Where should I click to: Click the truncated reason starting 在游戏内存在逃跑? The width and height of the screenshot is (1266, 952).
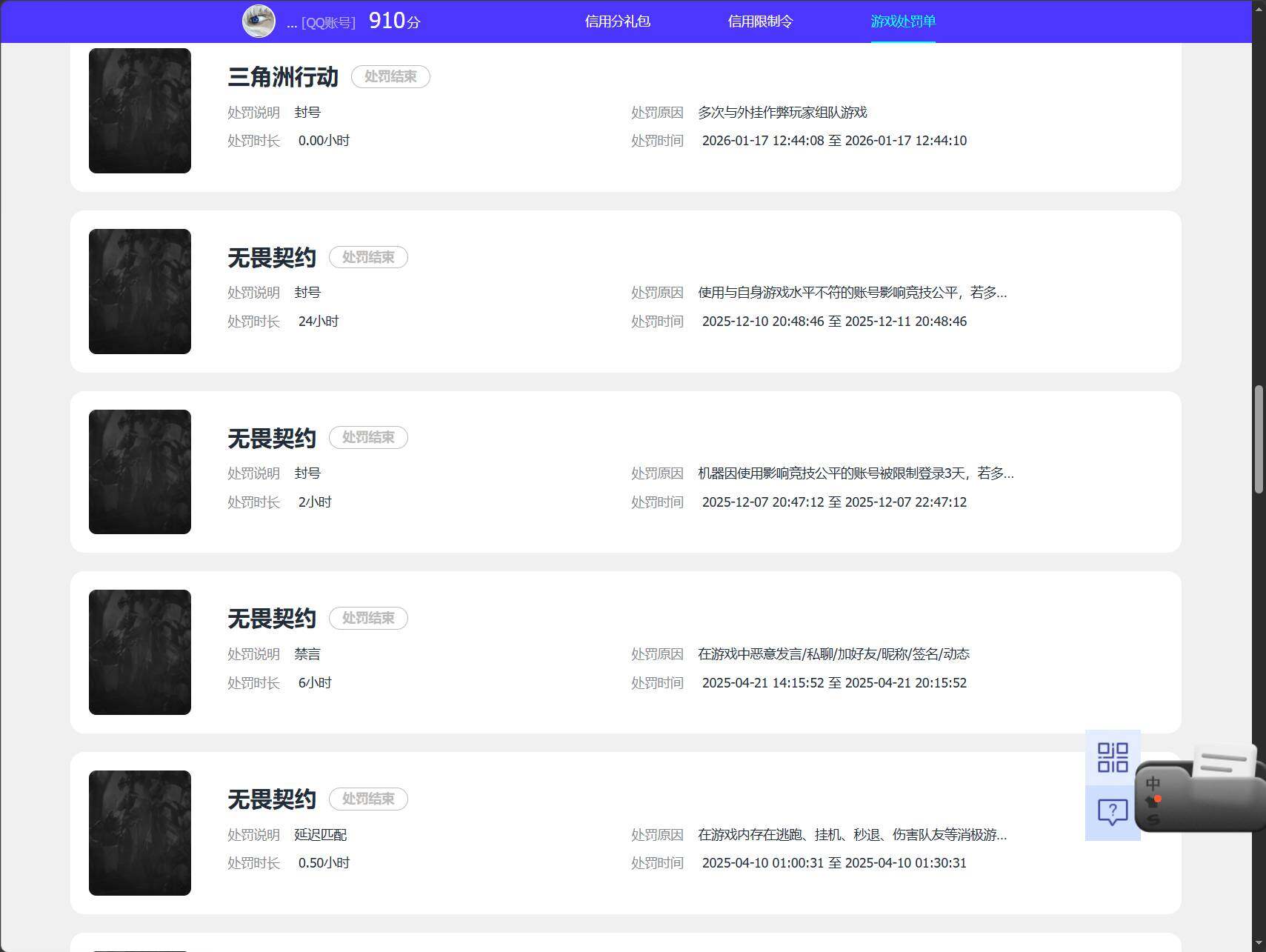[852, 834]
